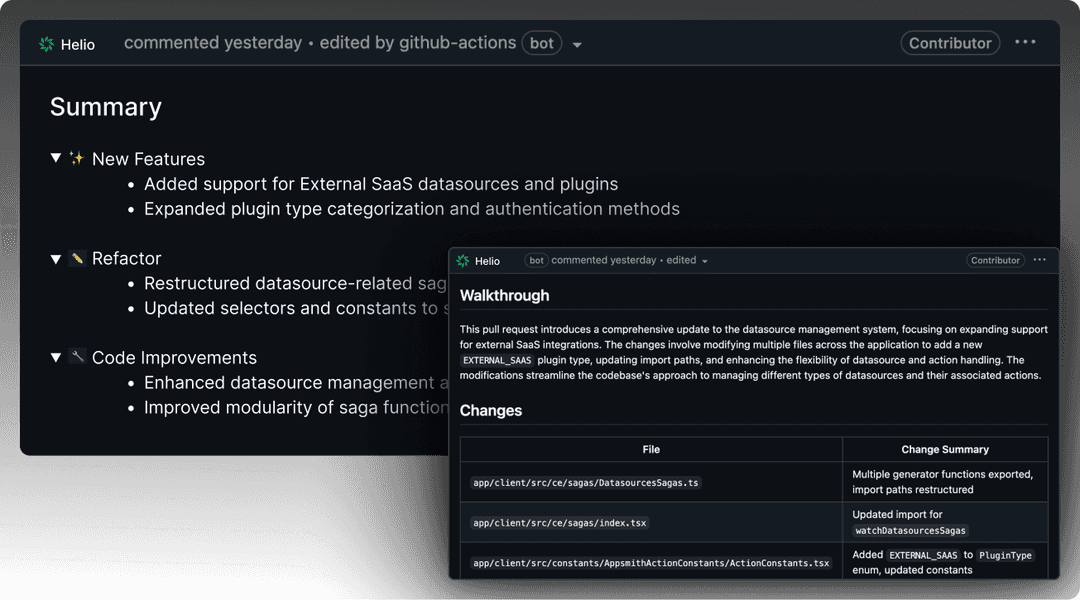Open the dropdown arrow next to the bot badge
Image resolution: width=1080 pixels, height=600 pixels.
[577, 44]
